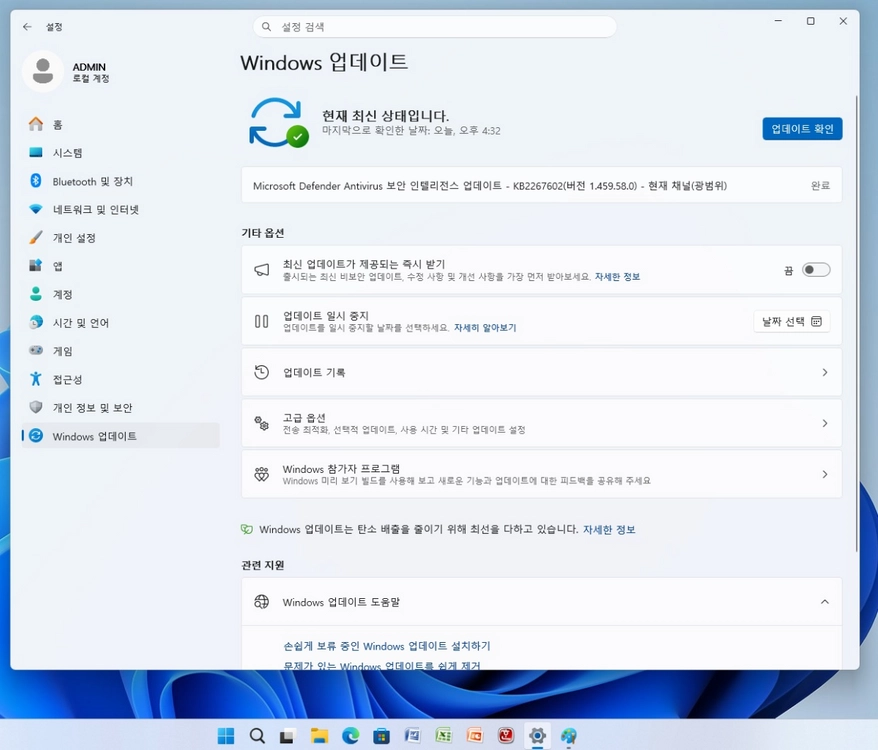Screen dimensions: 878x750
Task: Open Bluetooth 및 장치 category
Action: pyautogui.click(x=120, y=181)
